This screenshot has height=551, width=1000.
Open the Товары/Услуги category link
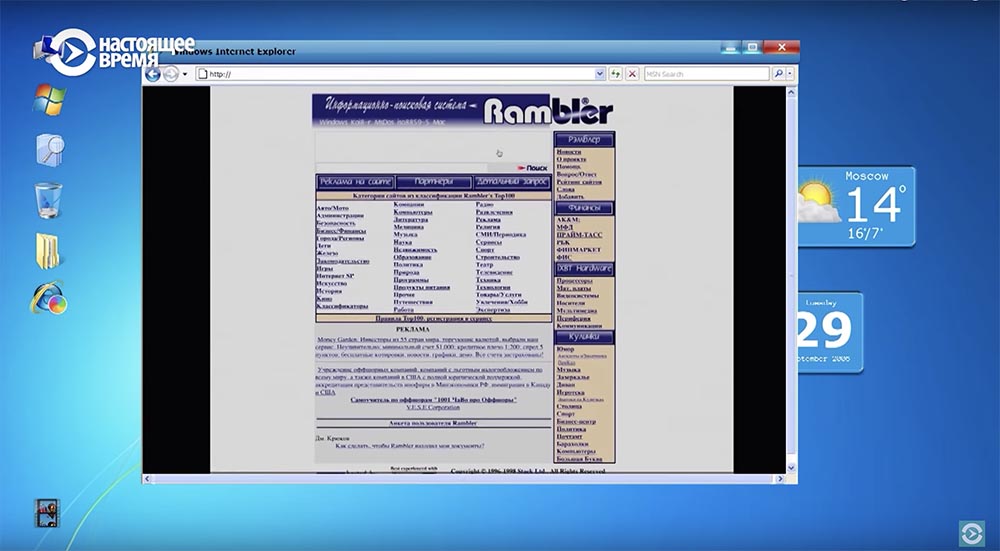click(x=499, y=295)
